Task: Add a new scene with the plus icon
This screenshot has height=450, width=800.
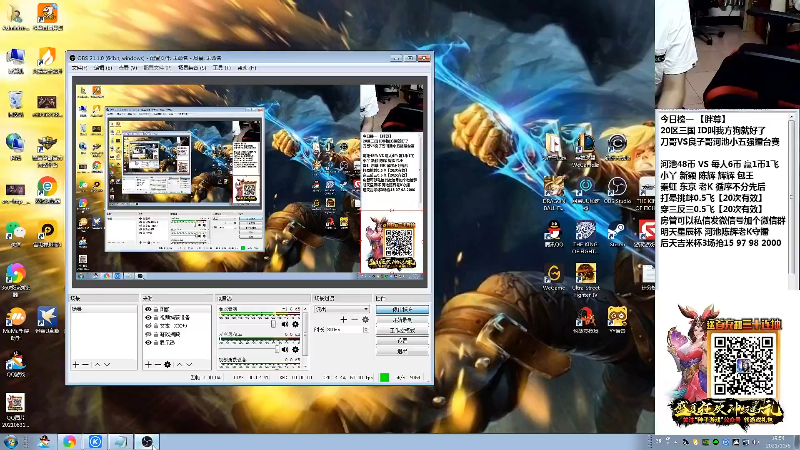Action: pyautogui.click(x=76, y=364)
